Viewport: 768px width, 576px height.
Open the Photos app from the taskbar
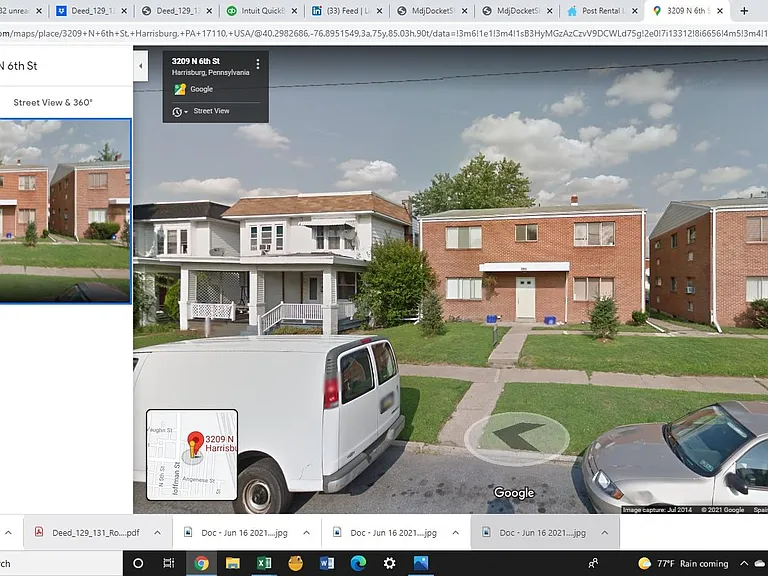point(421,563)
